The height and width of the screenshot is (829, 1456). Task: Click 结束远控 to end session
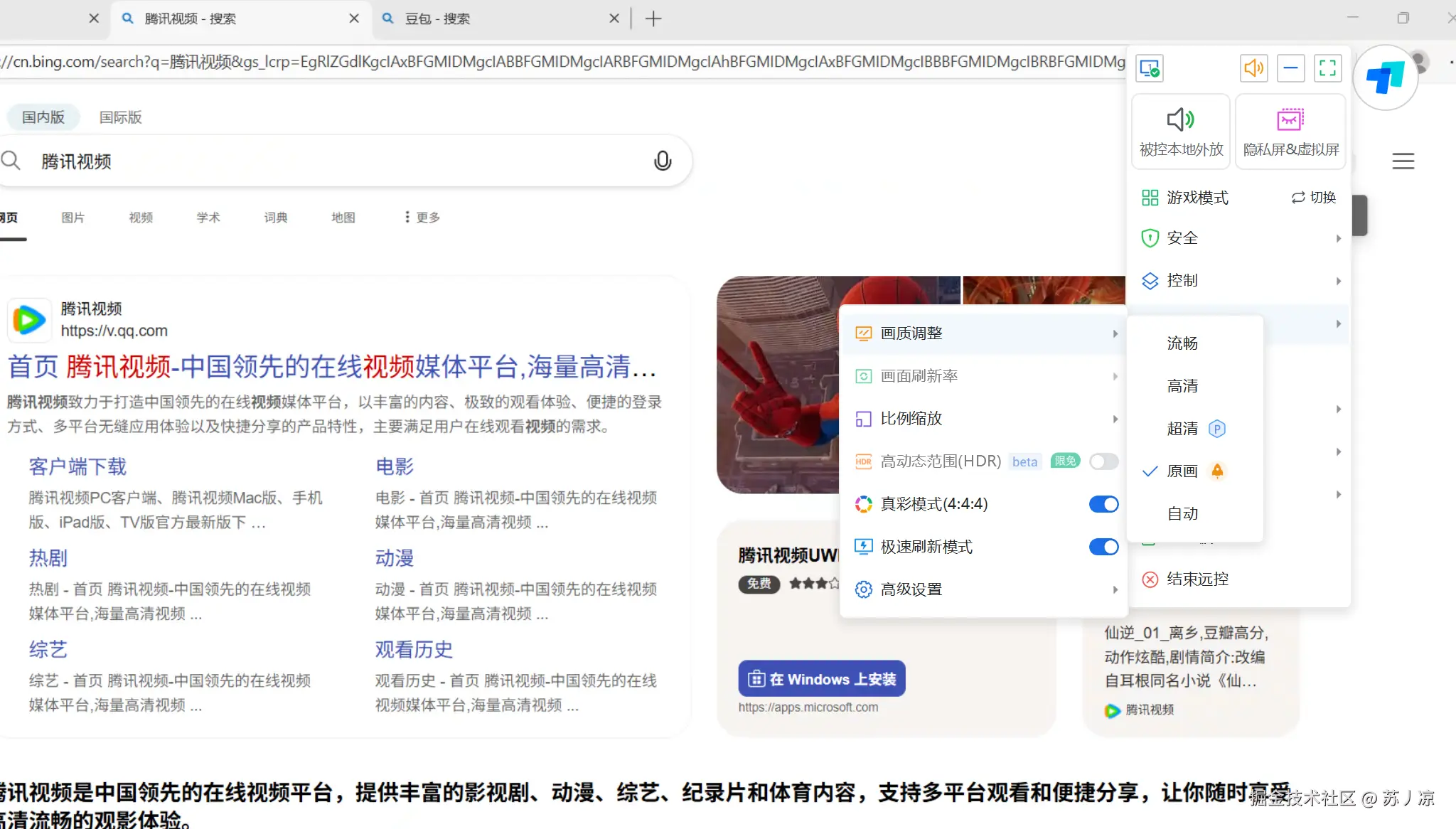1197,579
